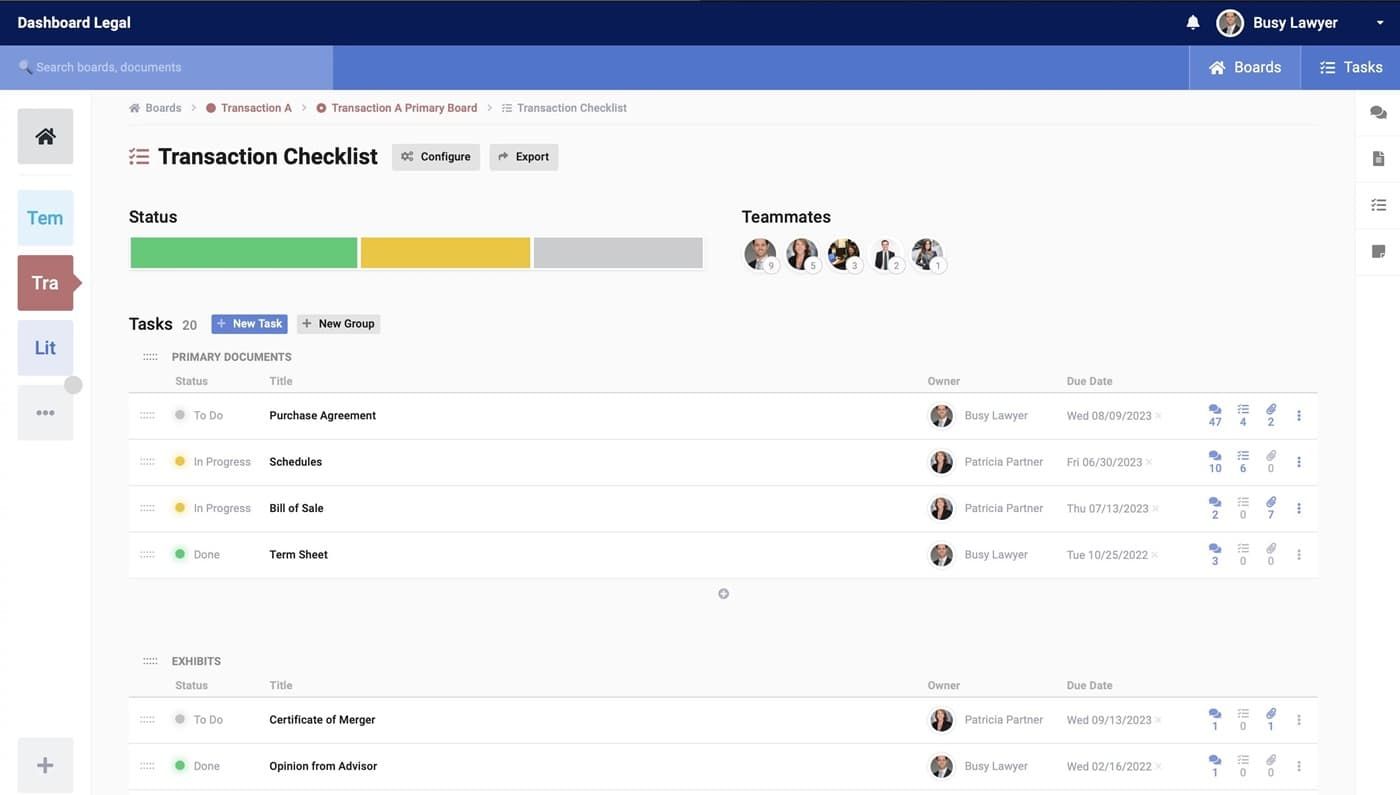Click the green segment of the Status bar

coord(243,254)
